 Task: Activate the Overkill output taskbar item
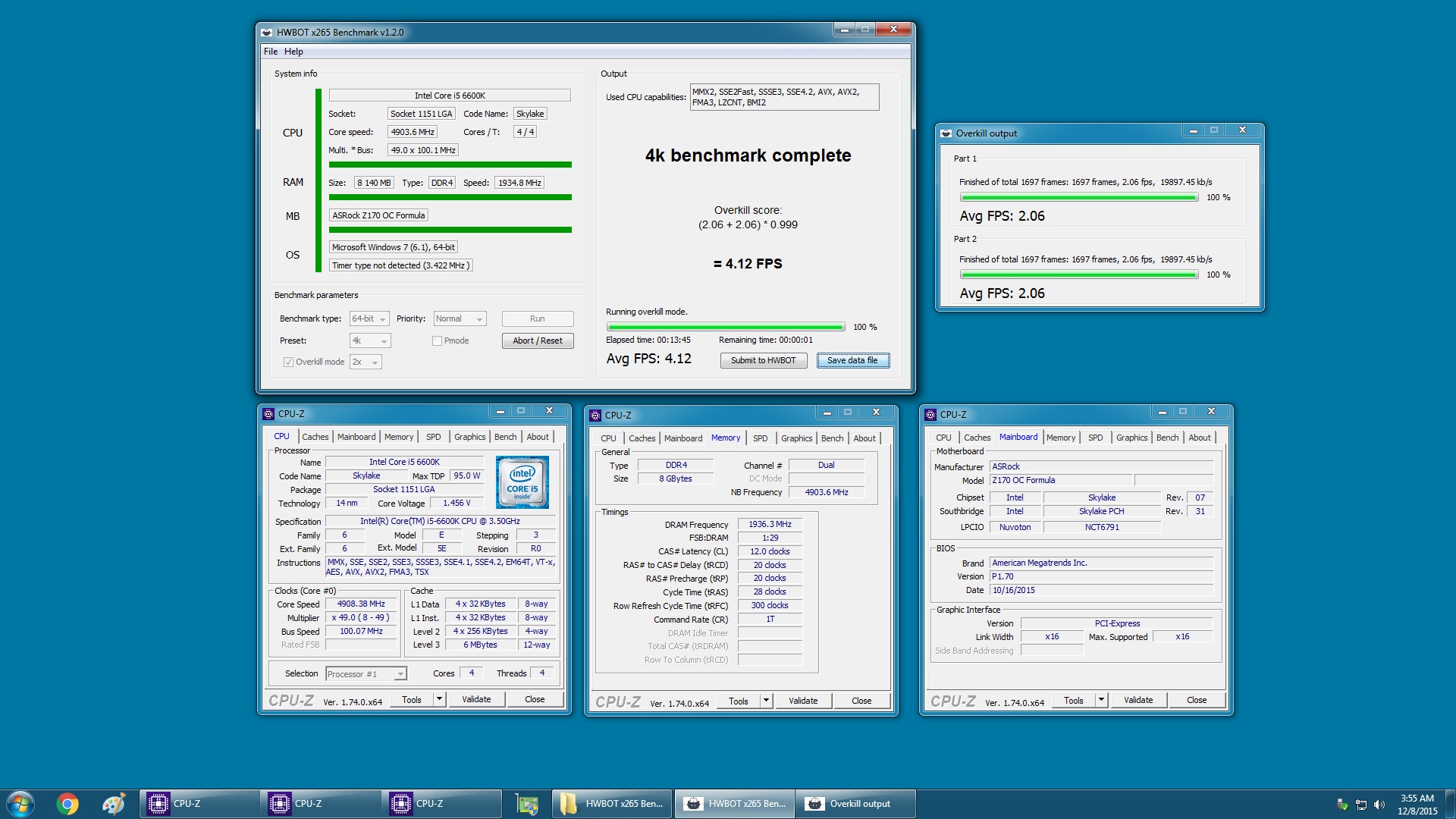(855, 804)
